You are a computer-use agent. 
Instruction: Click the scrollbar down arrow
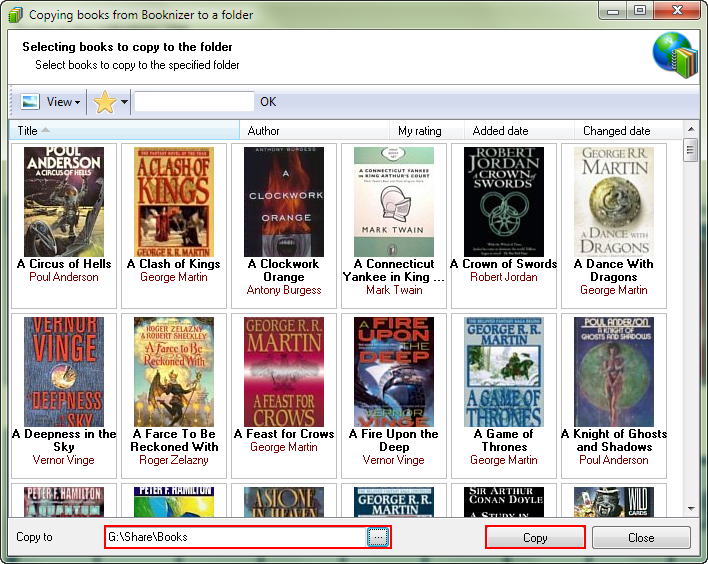(x=691, y=509)
